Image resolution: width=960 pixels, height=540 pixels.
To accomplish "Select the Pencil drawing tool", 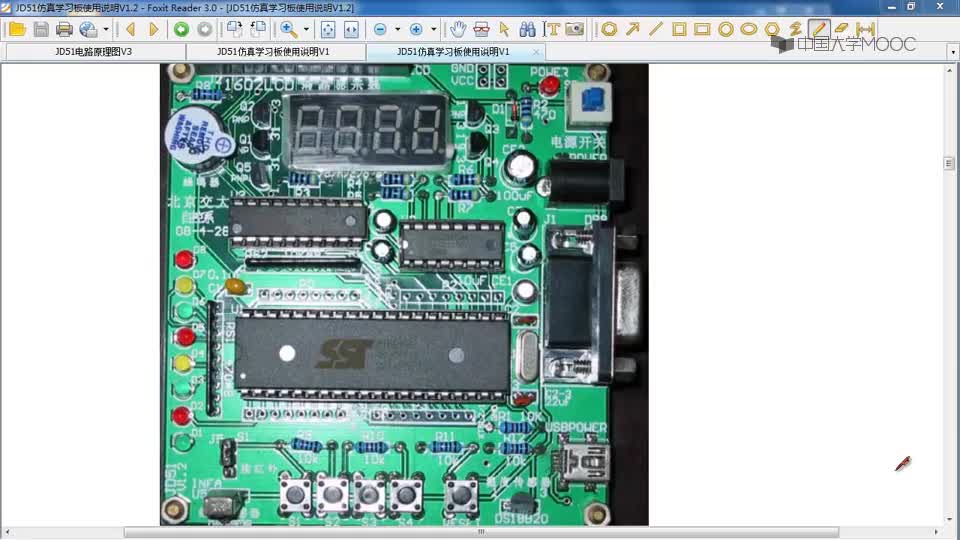I will [x=819, y=28].
